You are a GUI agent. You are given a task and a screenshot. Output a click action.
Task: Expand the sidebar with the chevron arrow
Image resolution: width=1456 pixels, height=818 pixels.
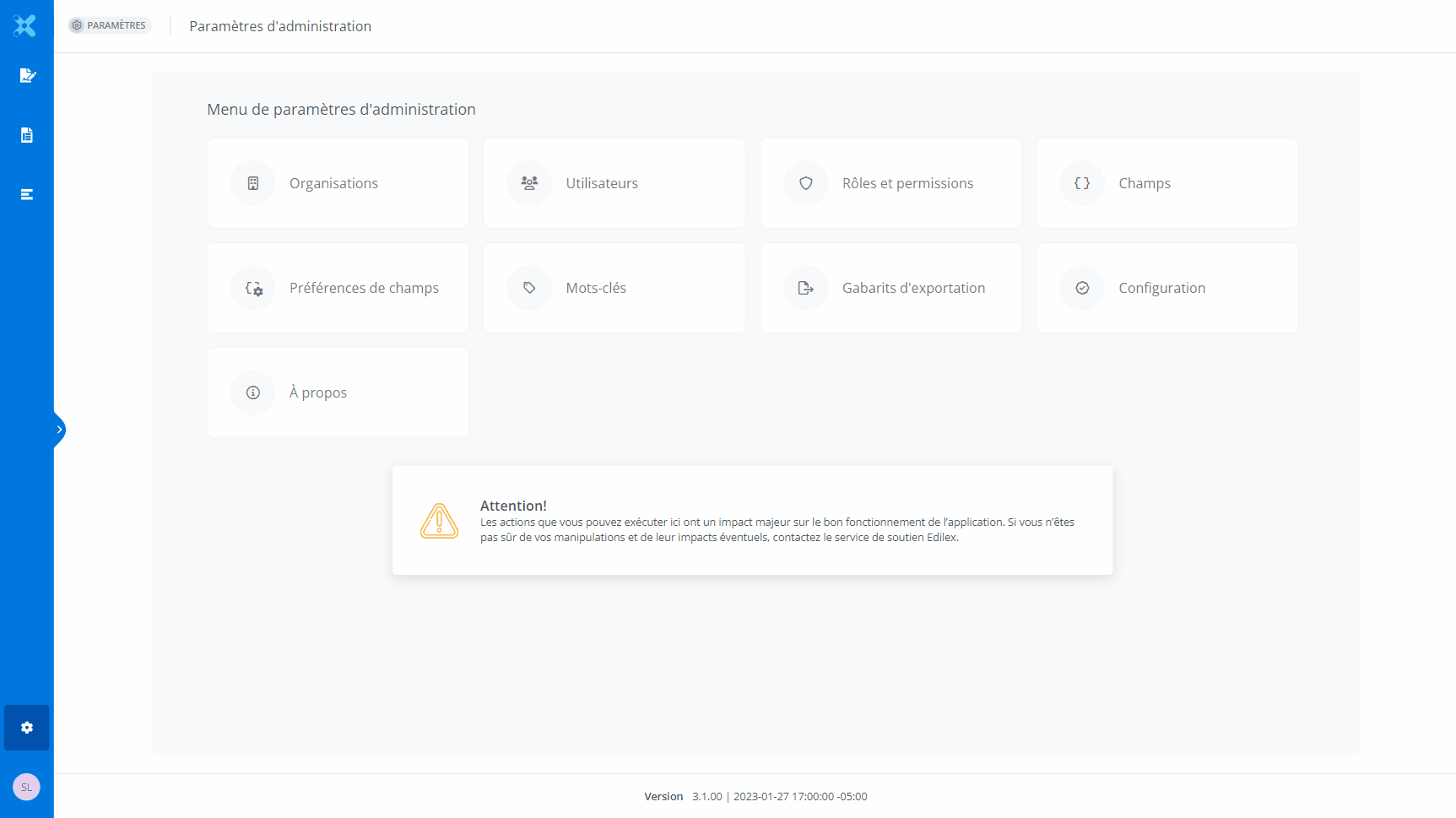59,430
